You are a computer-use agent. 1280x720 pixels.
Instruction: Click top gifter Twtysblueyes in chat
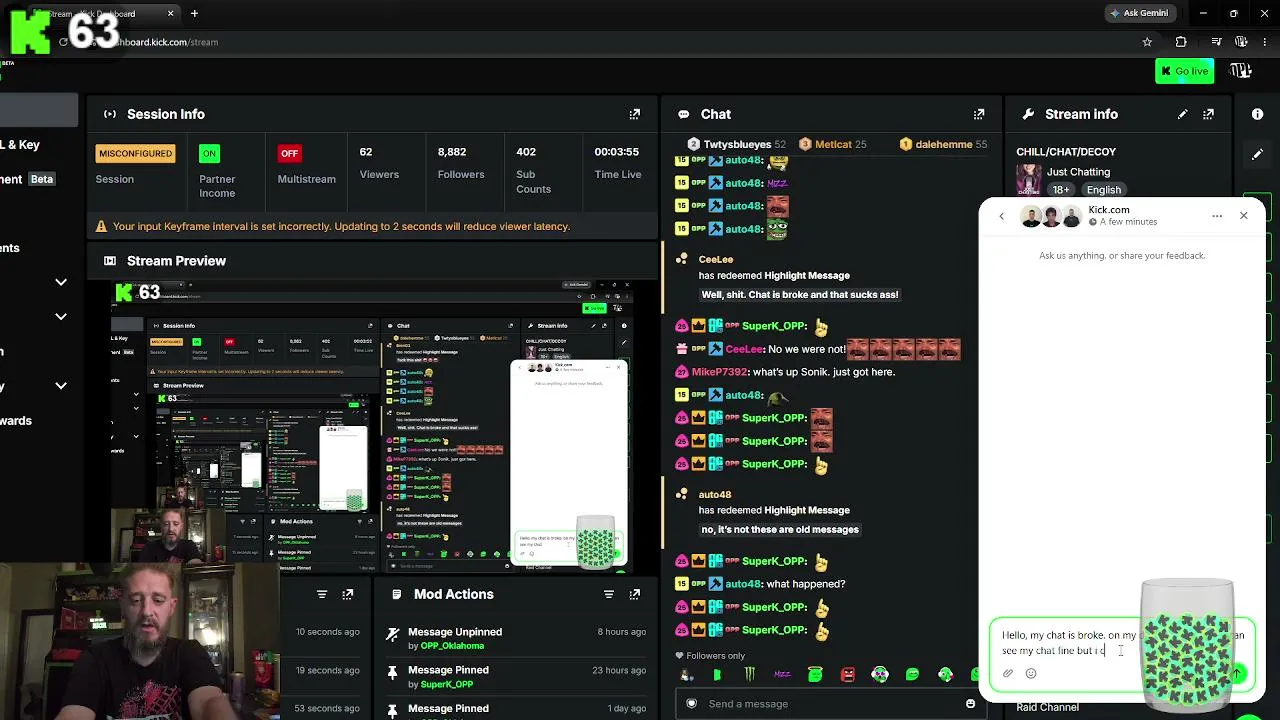(x=737, y=144)
